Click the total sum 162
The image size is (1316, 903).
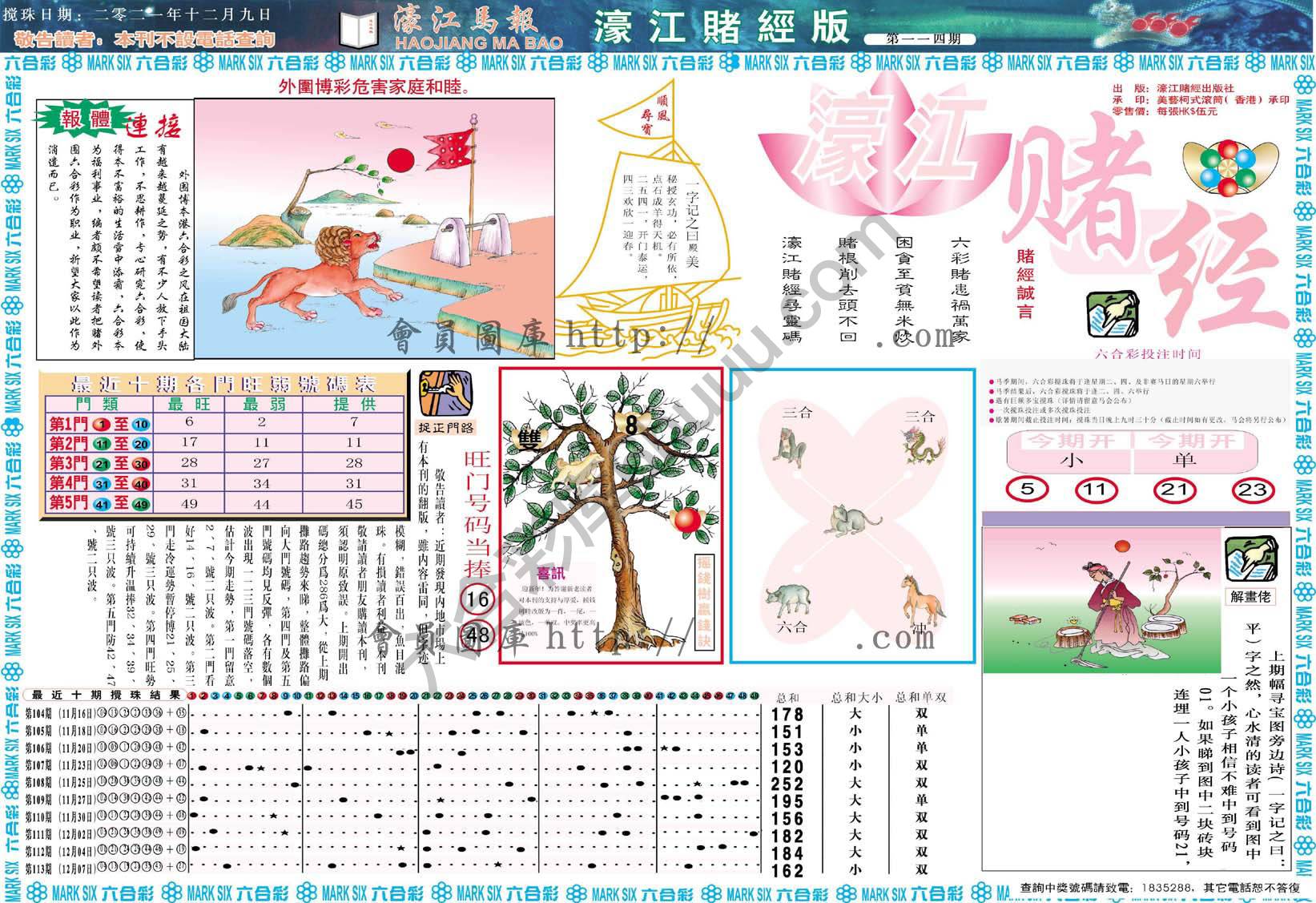coord(787,870)
